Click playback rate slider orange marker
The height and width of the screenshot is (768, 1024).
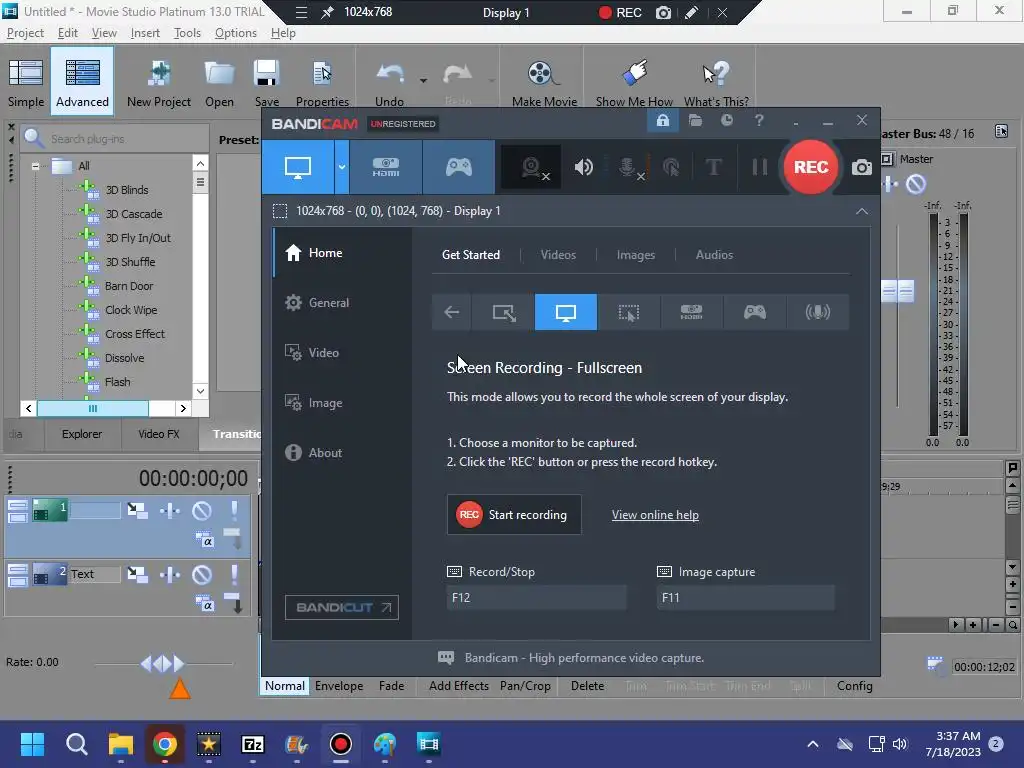pyautogui.click(x=180, y=689)
